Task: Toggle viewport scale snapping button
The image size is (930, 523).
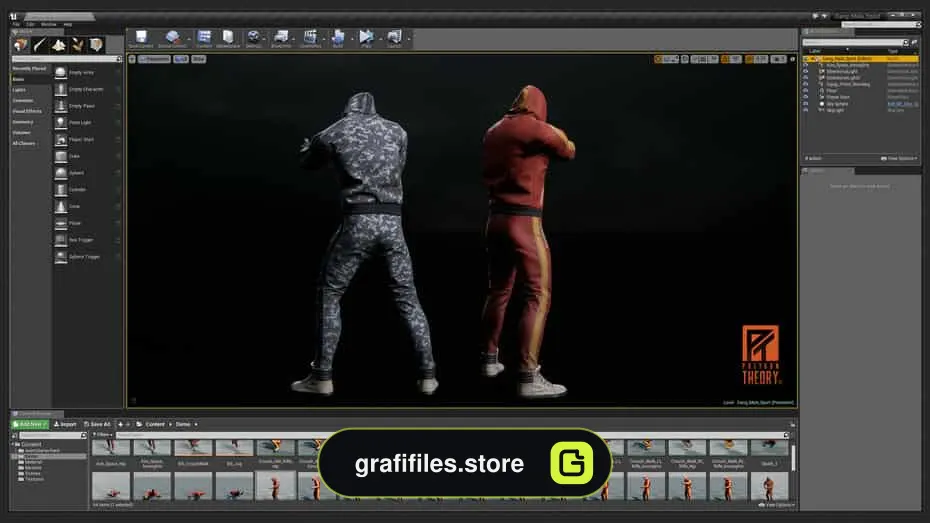Action: (x=750, y=59)
